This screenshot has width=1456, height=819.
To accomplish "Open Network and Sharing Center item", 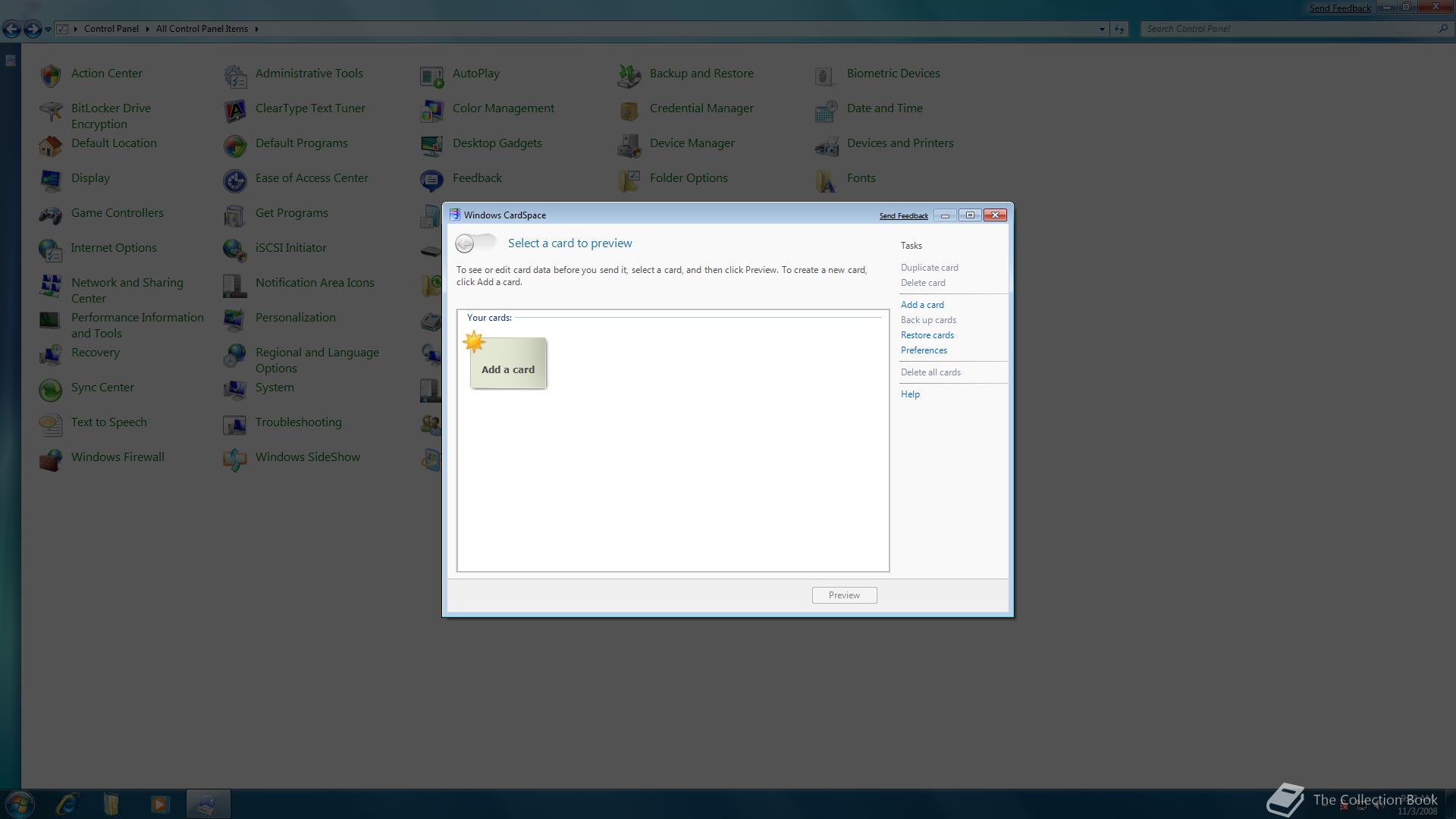I will click(127, 290).
